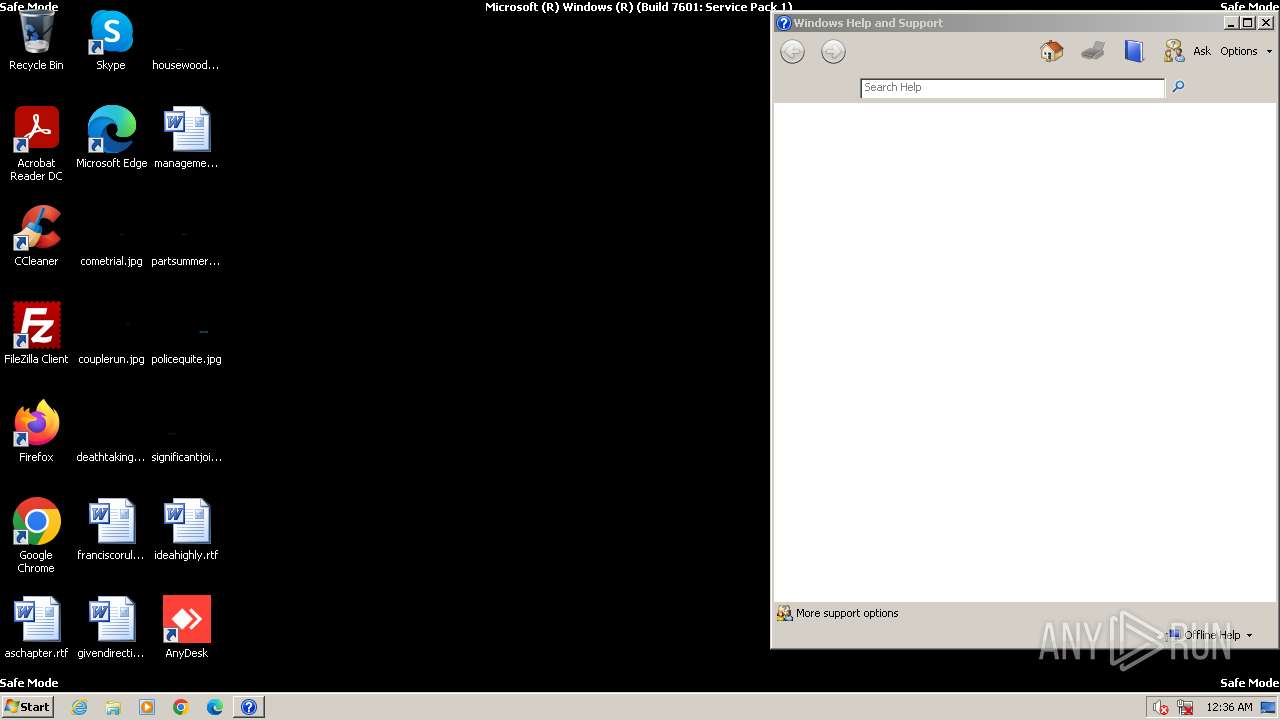This screenshot has height=720, width=1280.
Task: Open Recycle Bin on desktop
Action: [36, 42]
